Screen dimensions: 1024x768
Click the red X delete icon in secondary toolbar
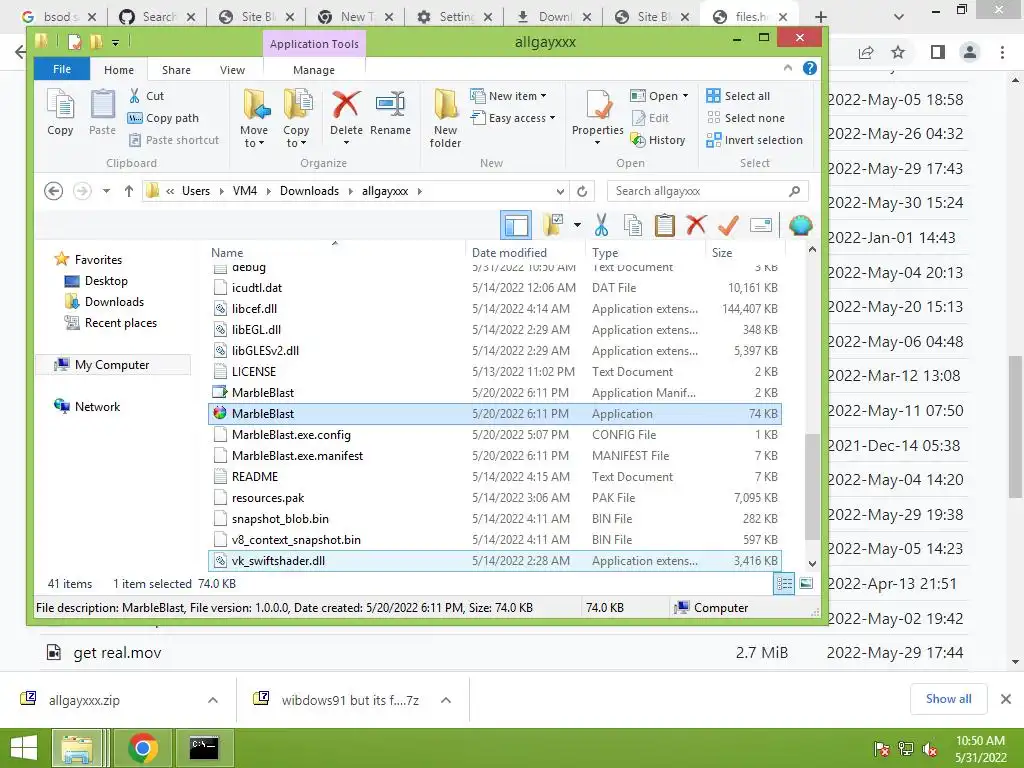click(696, 225)
